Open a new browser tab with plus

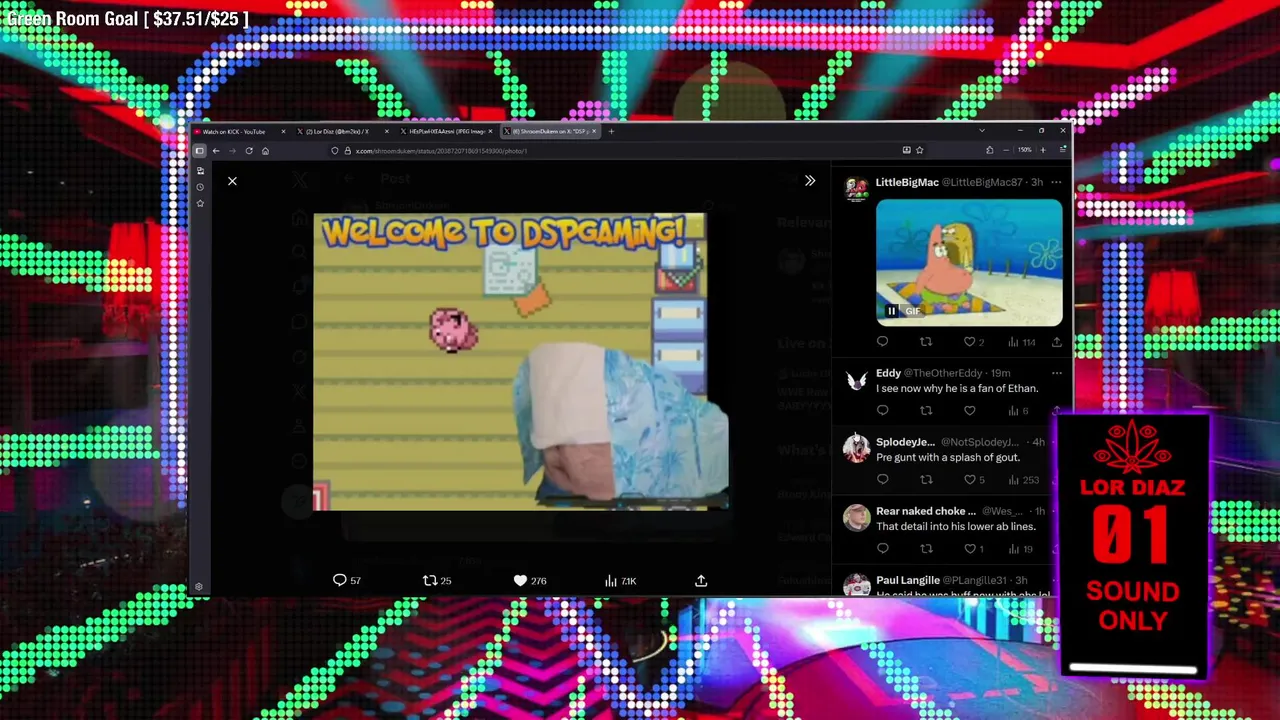point(611,131)
